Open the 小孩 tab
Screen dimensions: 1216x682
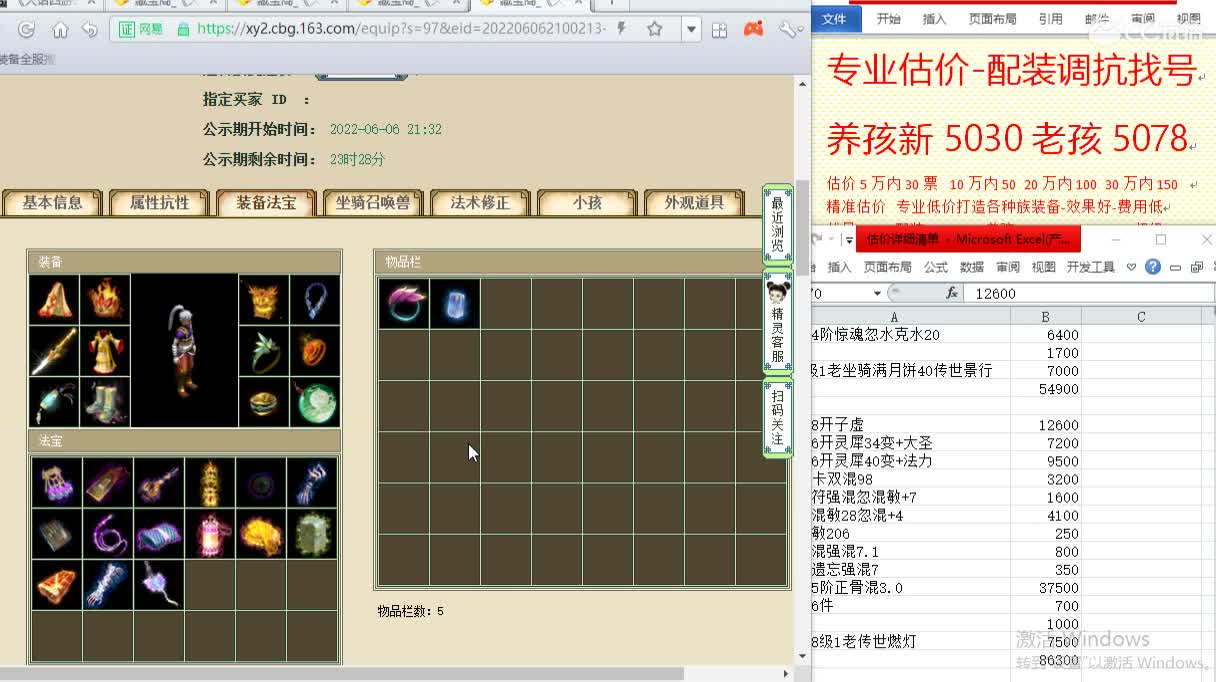587,202
